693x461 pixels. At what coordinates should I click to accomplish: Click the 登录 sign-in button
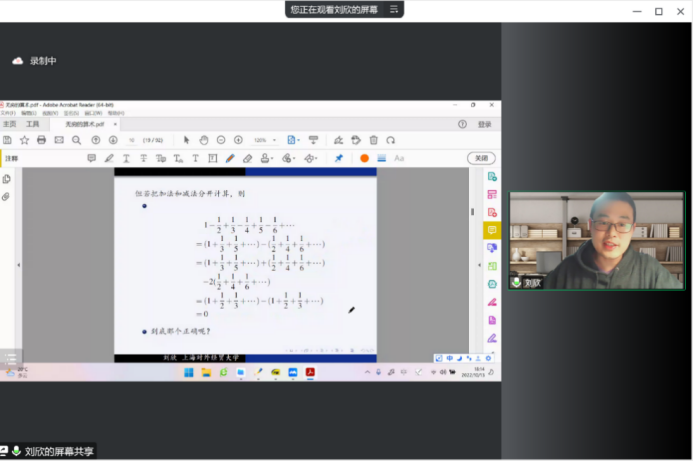click(484, 124)
